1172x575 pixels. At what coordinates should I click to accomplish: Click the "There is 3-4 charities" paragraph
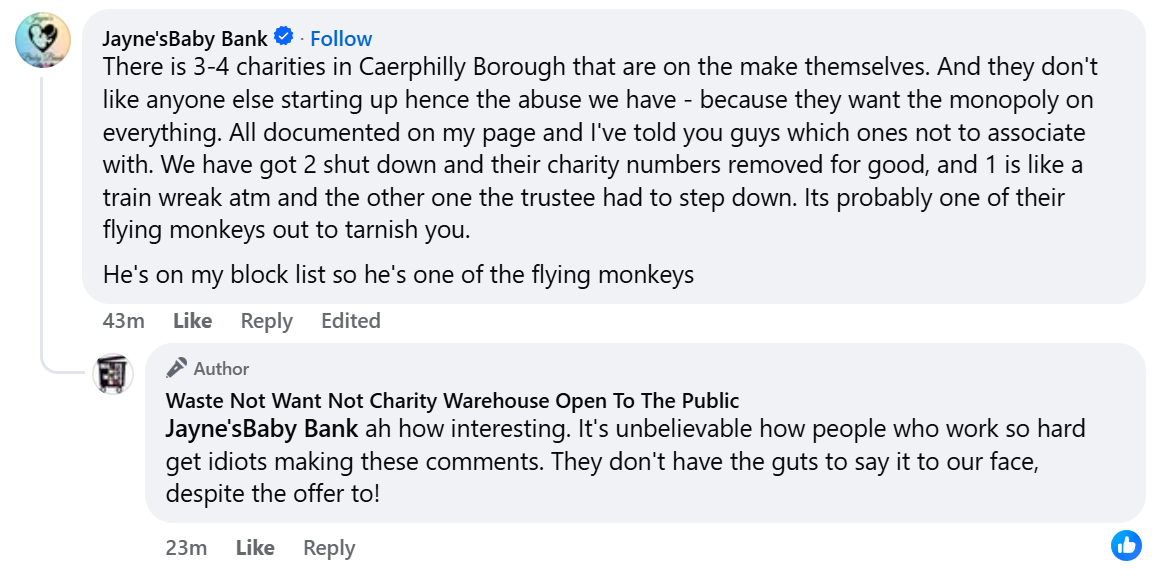(600, 148)
